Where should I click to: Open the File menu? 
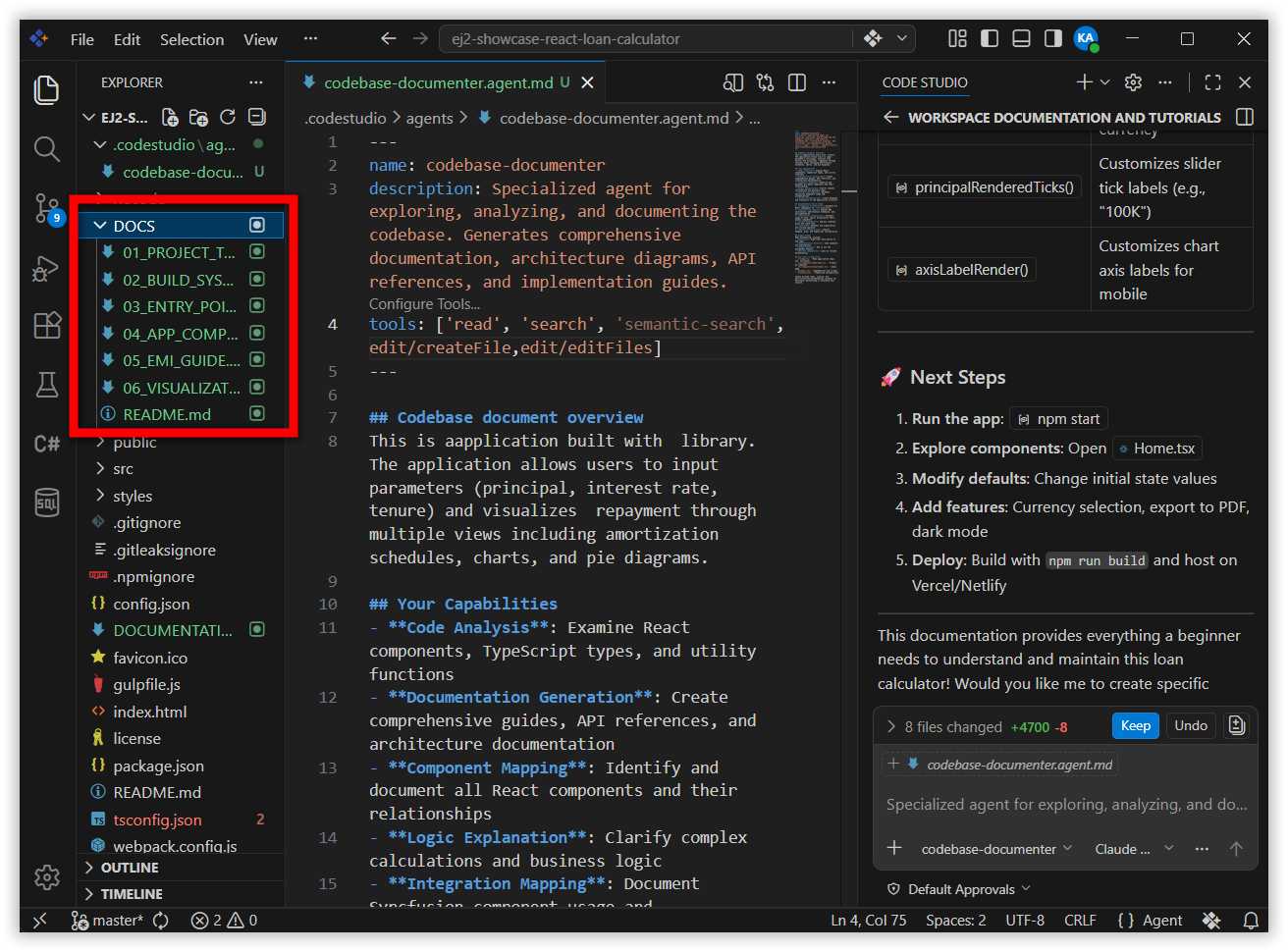point(82,39)
